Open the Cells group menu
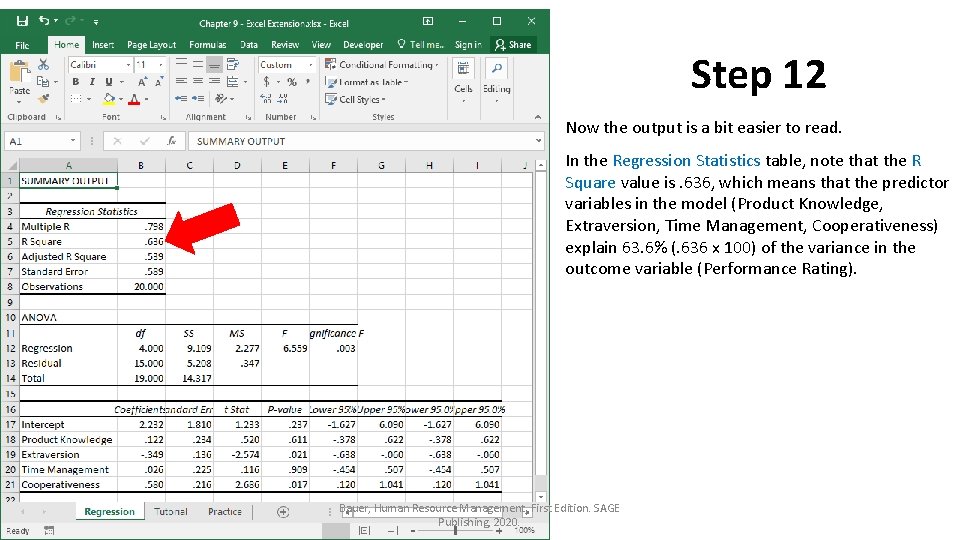 point(463,80)
